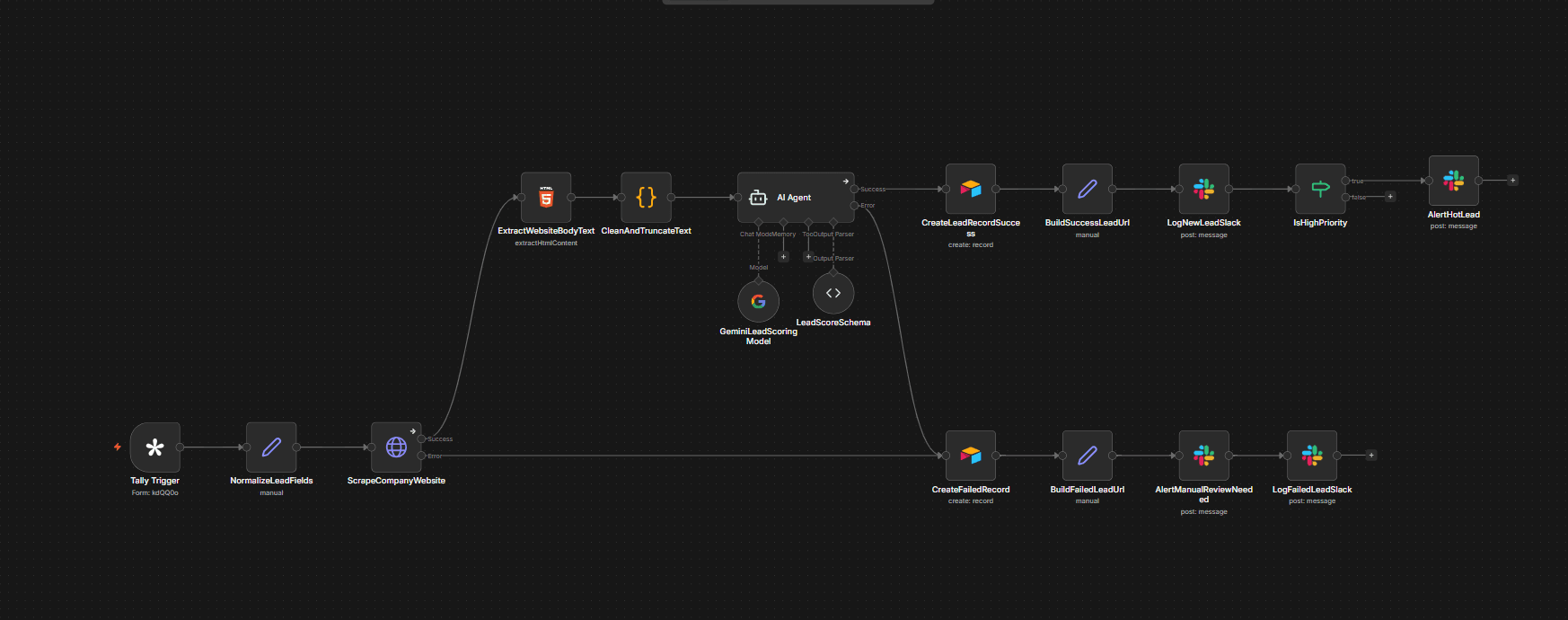
Task: Add a node after LogFailedLeadSlack
Action: (x=1370, y=456)
